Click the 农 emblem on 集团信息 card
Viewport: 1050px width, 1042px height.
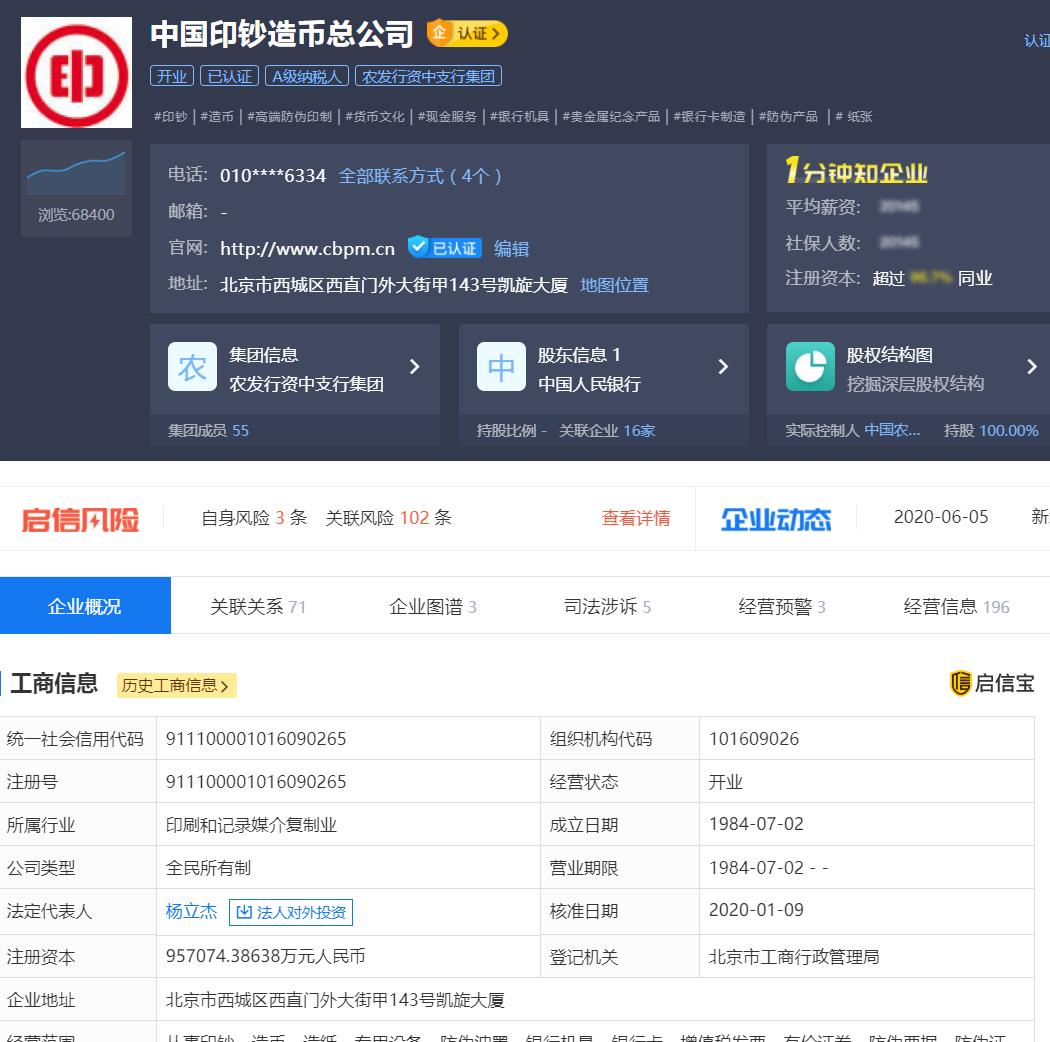pyautogui.click(x=192, y=367)
